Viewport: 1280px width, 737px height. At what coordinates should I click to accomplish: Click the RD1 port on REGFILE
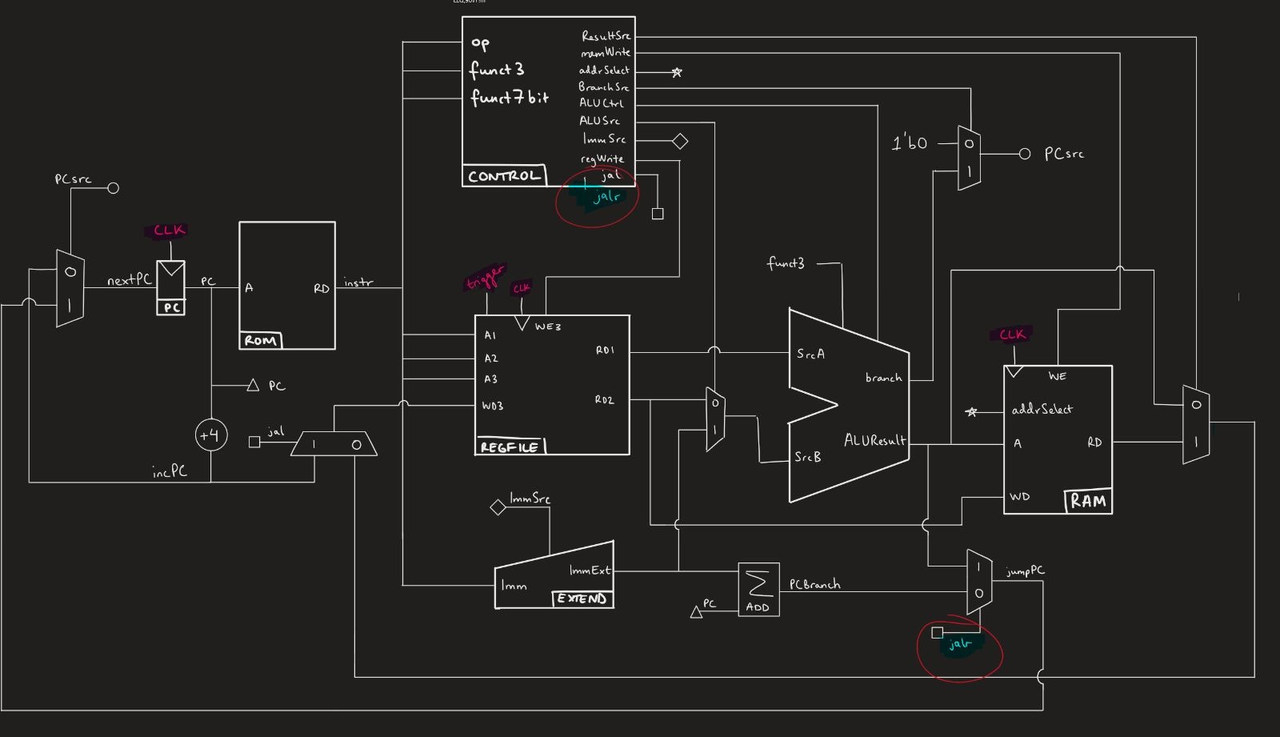[605, 350]
